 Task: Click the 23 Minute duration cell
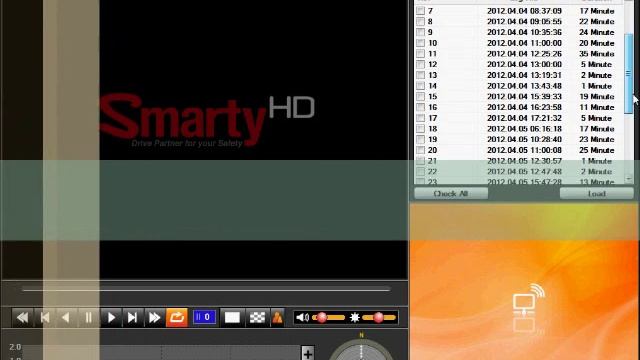pos(597,140)
